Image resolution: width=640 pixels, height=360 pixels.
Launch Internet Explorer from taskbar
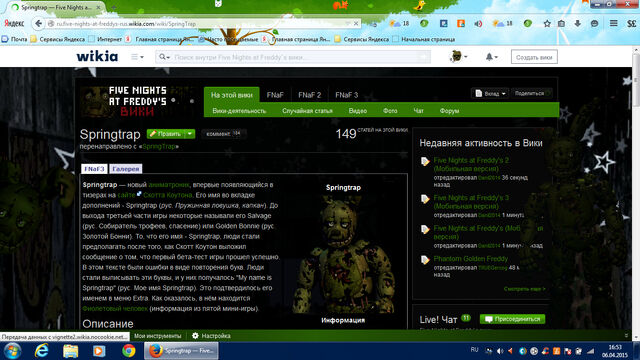pyautogui.click(x=41, y=351)
